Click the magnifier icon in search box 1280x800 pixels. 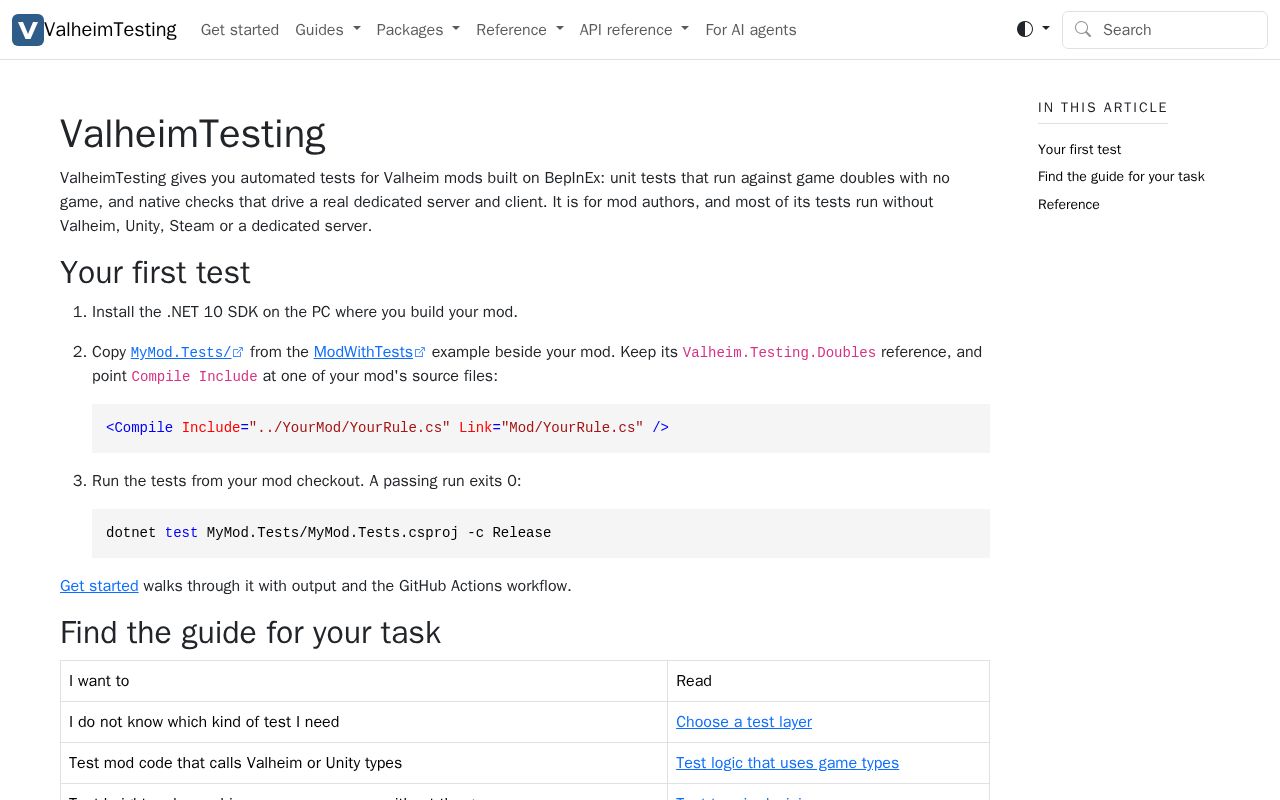pos(1083,29)
